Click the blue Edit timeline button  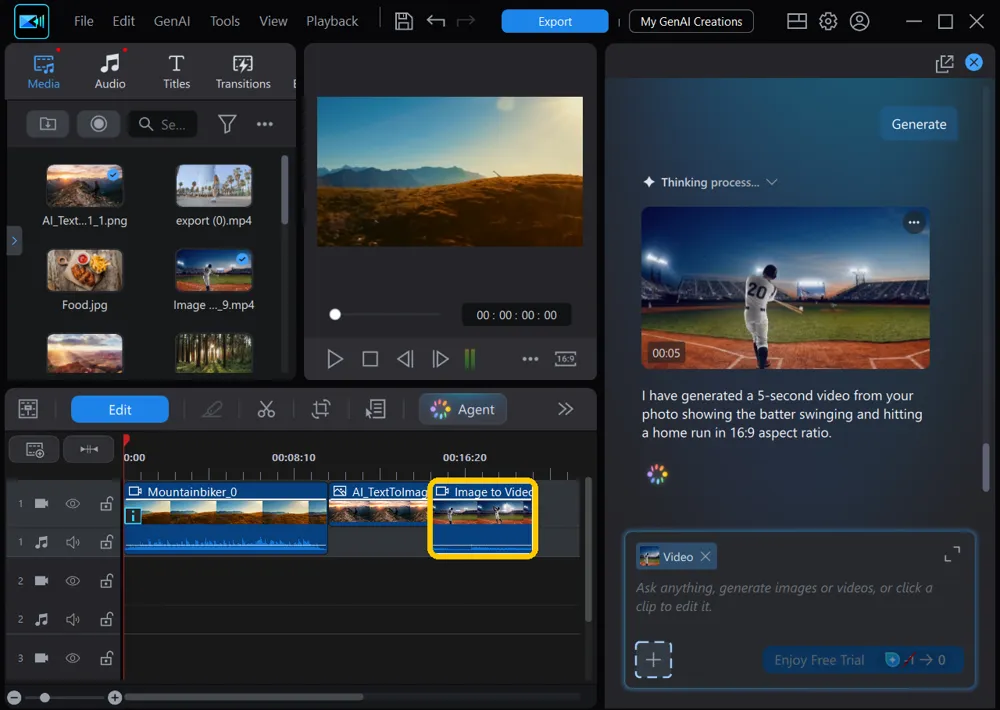coord(120,410)
